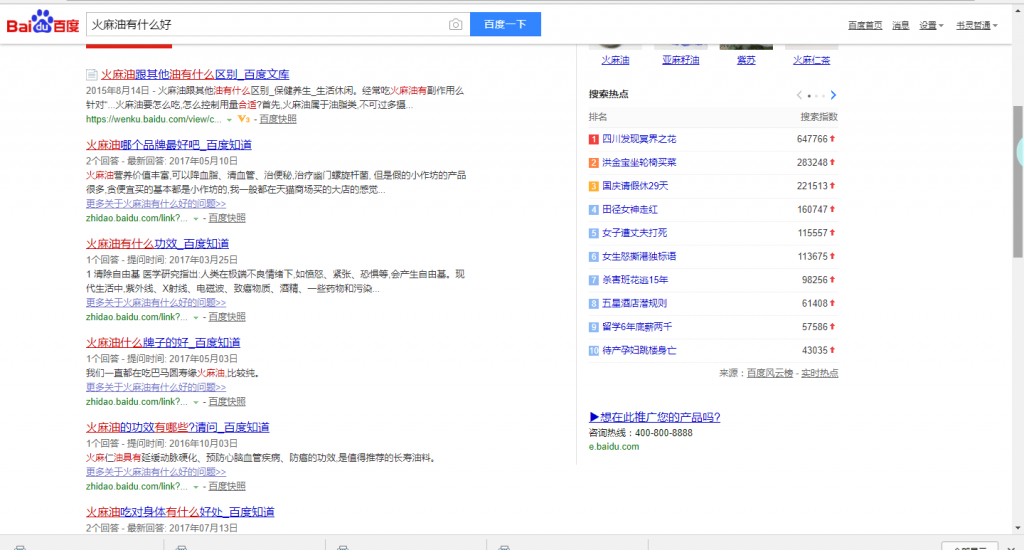Open camera image search icon
This screenshot has width=1024, height=550.
(x=455, y=24)
